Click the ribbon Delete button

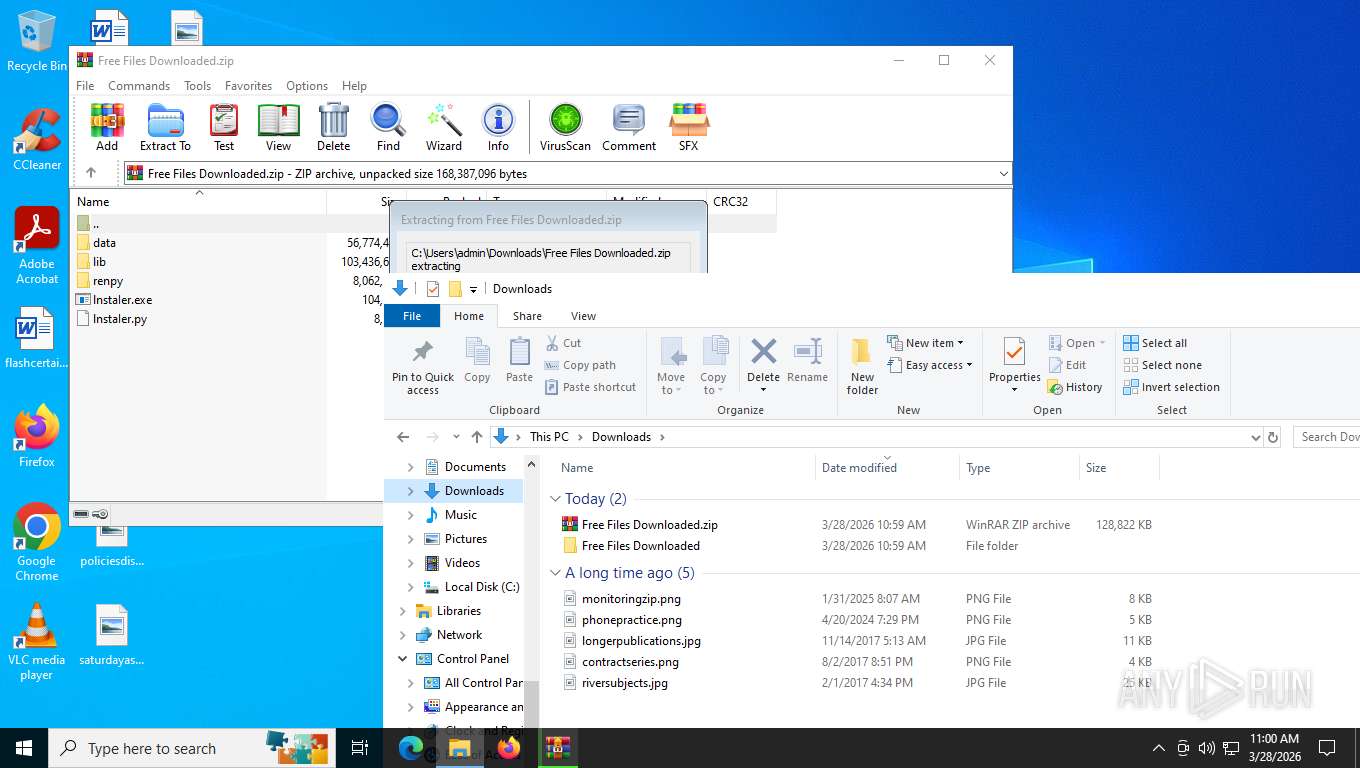[763, 366]
